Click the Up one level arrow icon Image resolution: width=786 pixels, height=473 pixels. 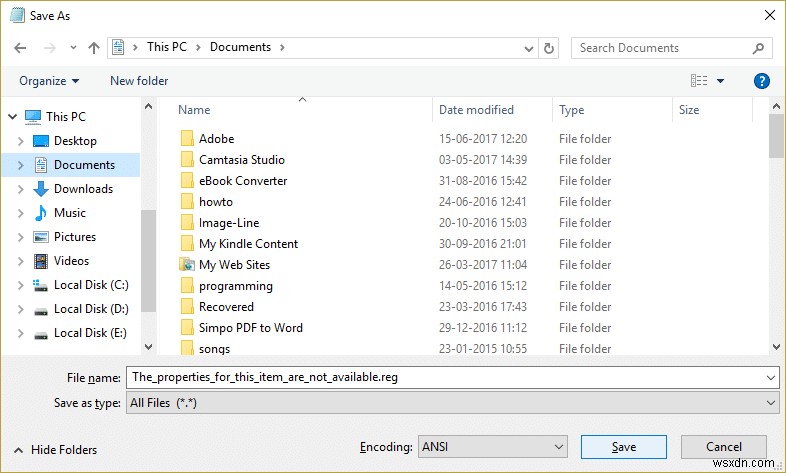point(94,47)
